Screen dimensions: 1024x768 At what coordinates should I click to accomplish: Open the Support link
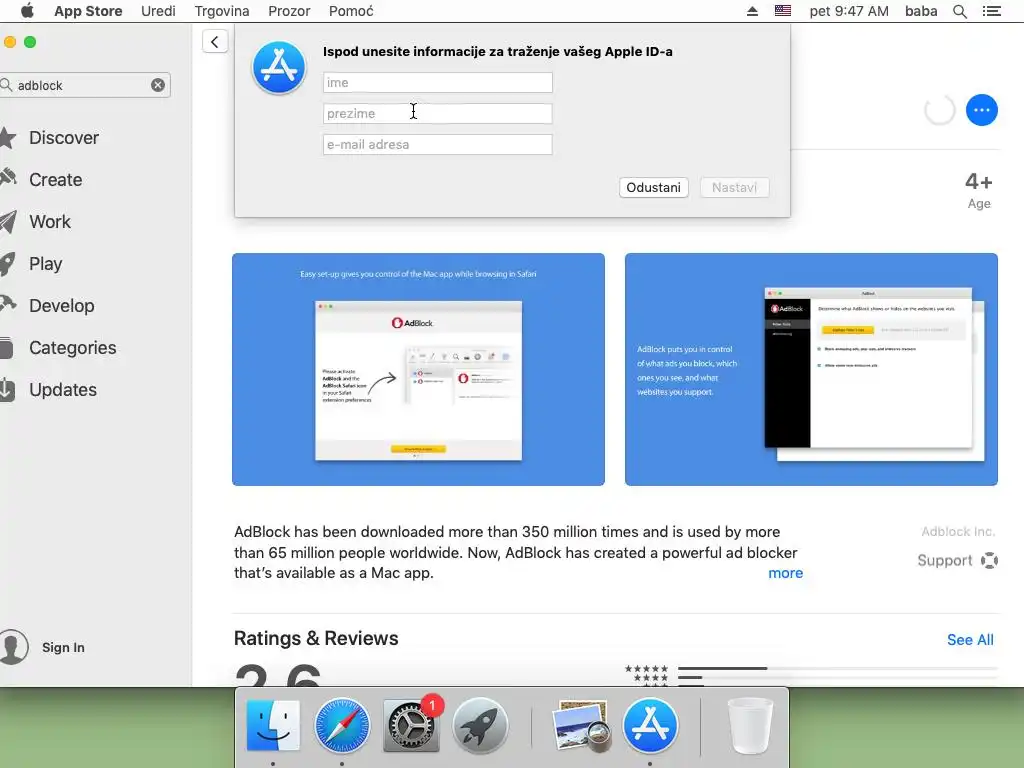[945, 560]
